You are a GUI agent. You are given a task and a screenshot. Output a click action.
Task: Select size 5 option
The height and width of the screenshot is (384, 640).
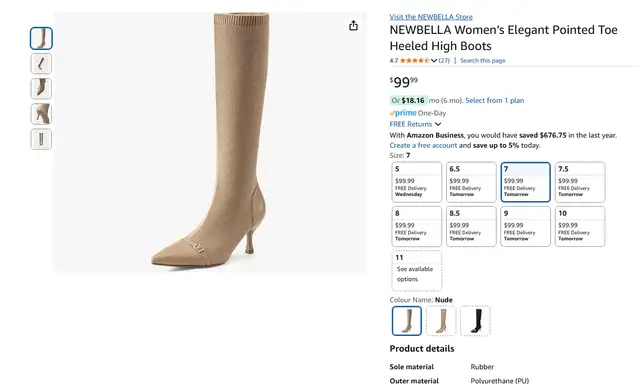coord(417,182)
